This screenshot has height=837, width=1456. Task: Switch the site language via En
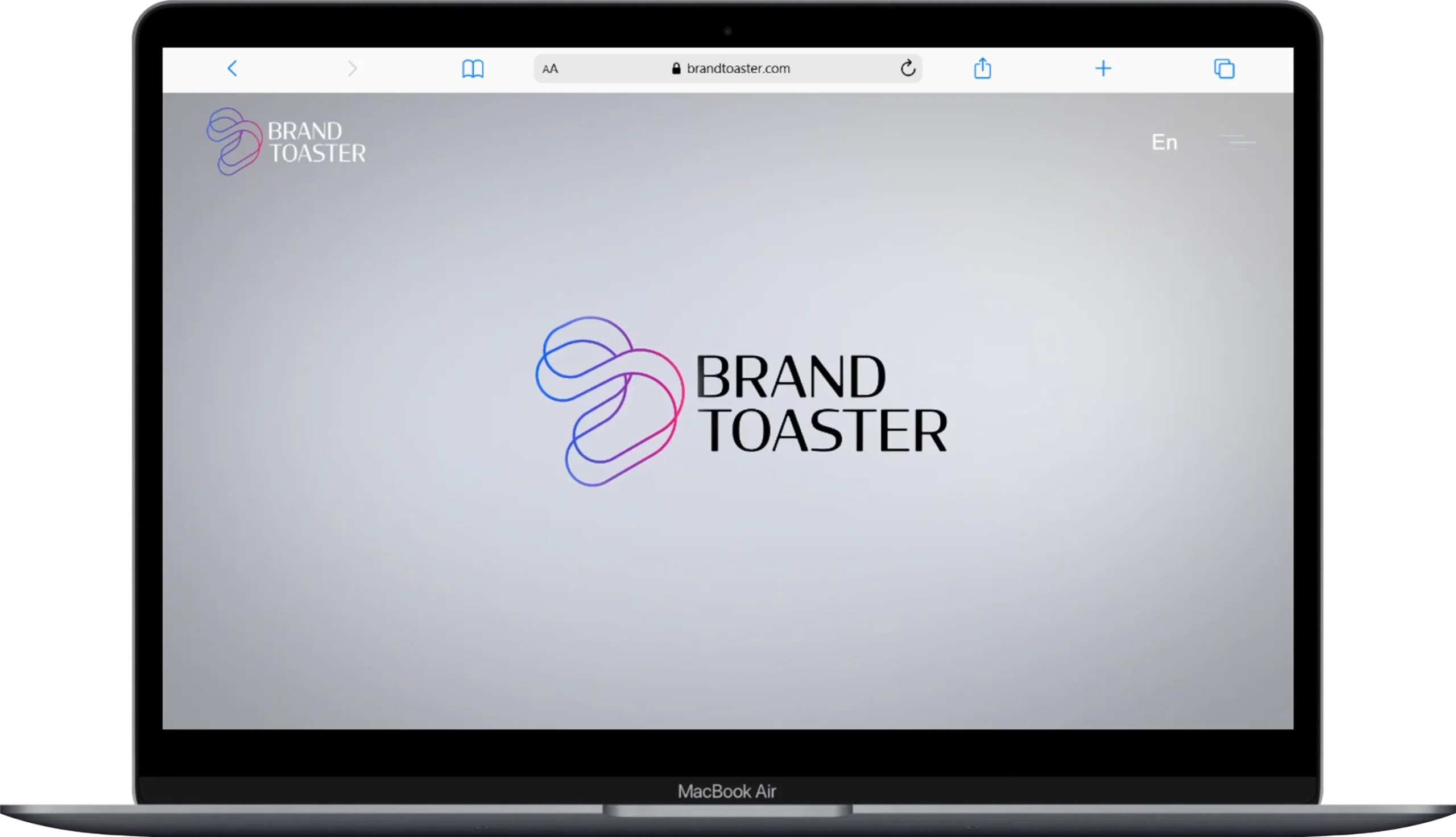1164,142
